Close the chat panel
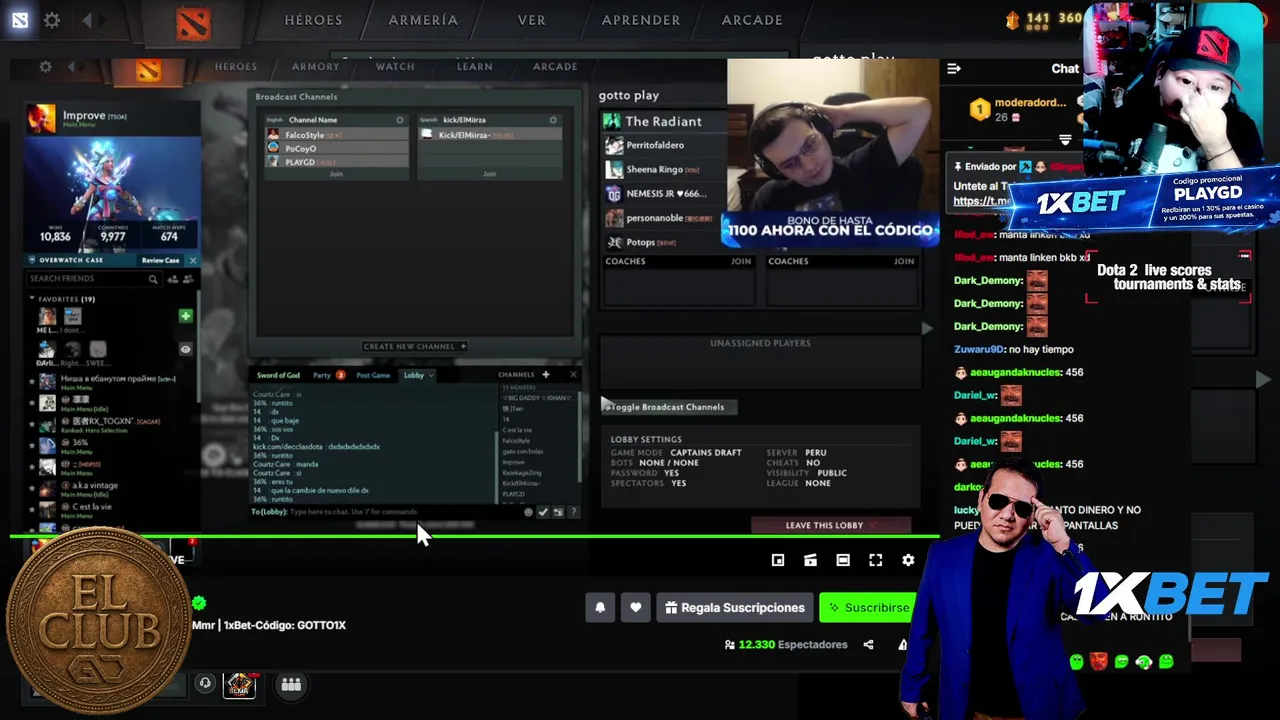Image resolution: width=1280 pixels, height=720 pixels. (573, 375)
